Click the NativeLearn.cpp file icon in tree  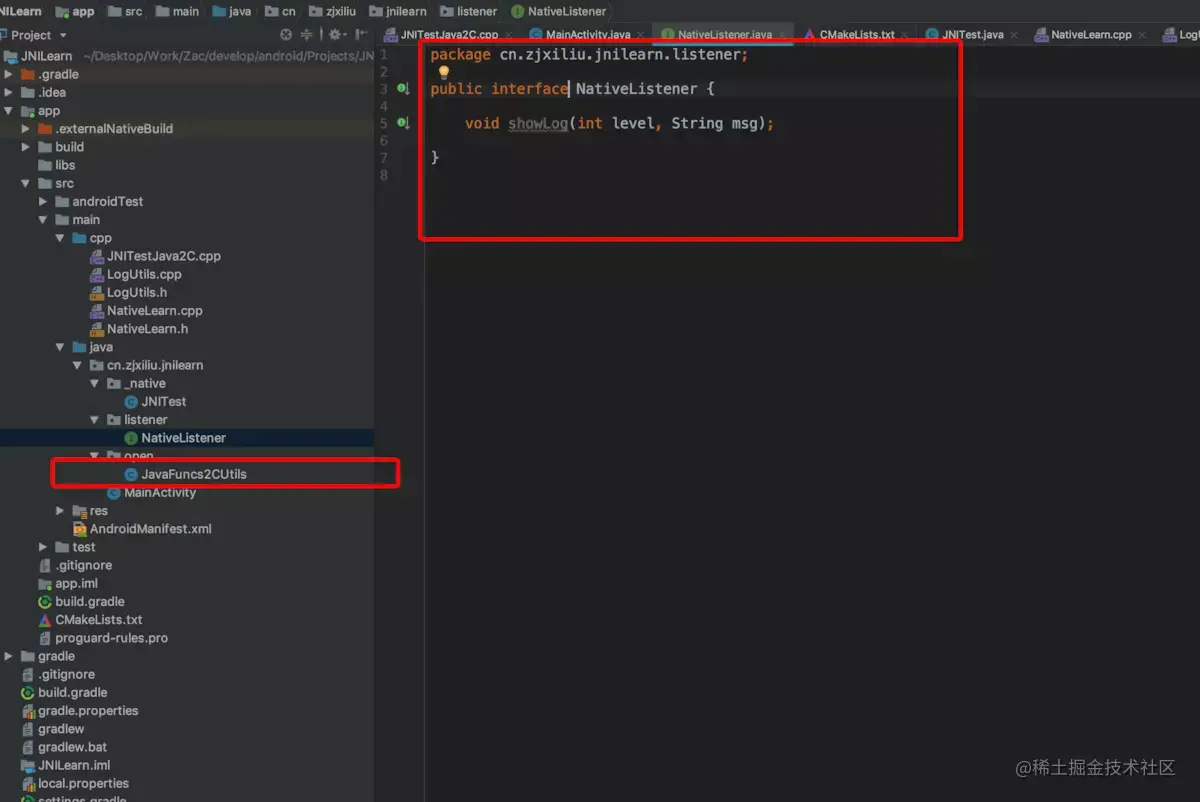pos(97,311)
